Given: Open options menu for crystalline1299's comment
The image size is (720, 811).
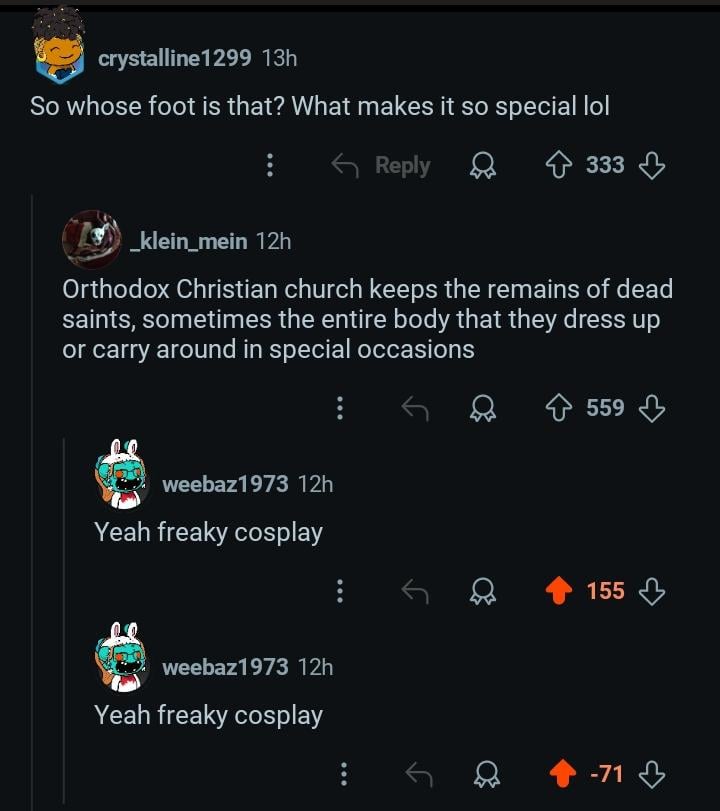Looking at the screenshot, I should 269,165.
